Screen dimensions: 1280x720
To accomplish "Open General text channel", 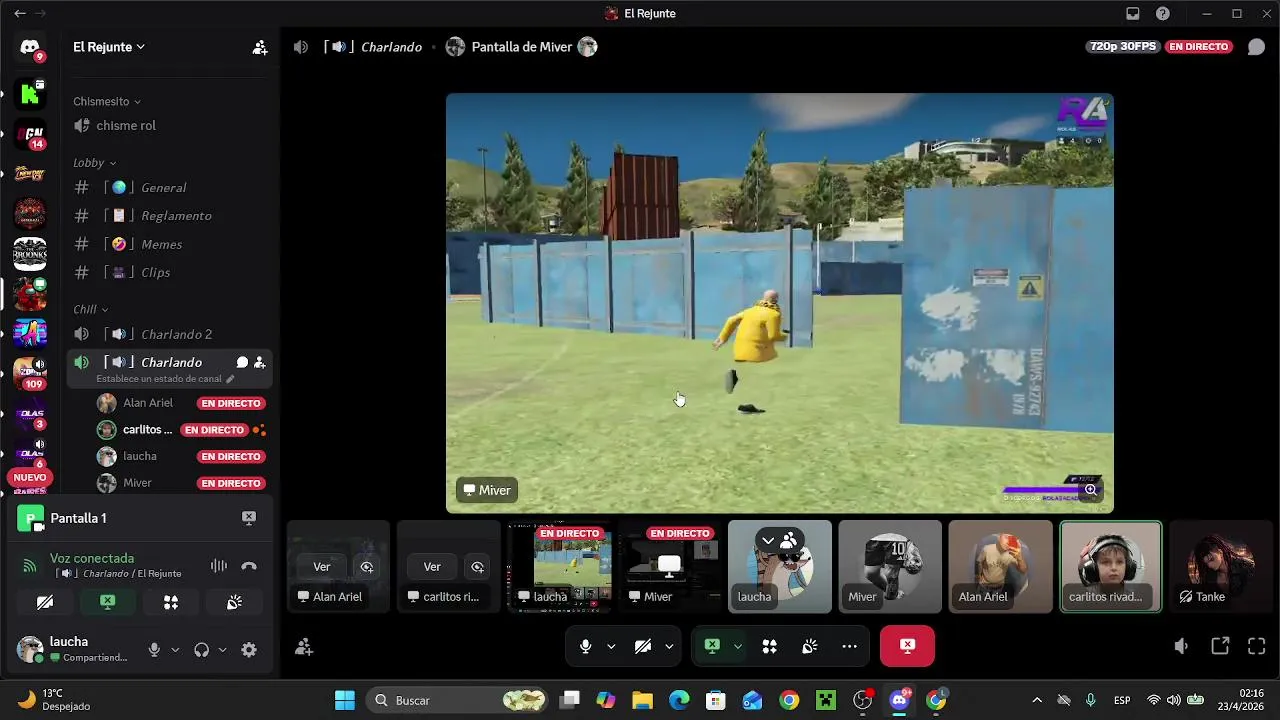I will coord(169,188).
